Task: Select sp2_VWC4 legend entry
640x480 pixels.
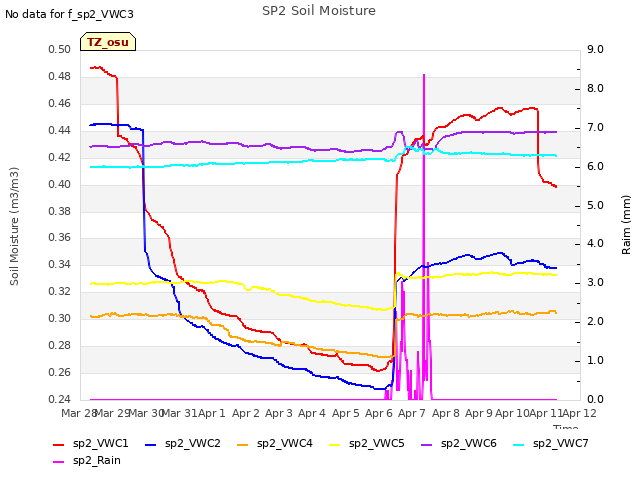Action: click(275, 443)
